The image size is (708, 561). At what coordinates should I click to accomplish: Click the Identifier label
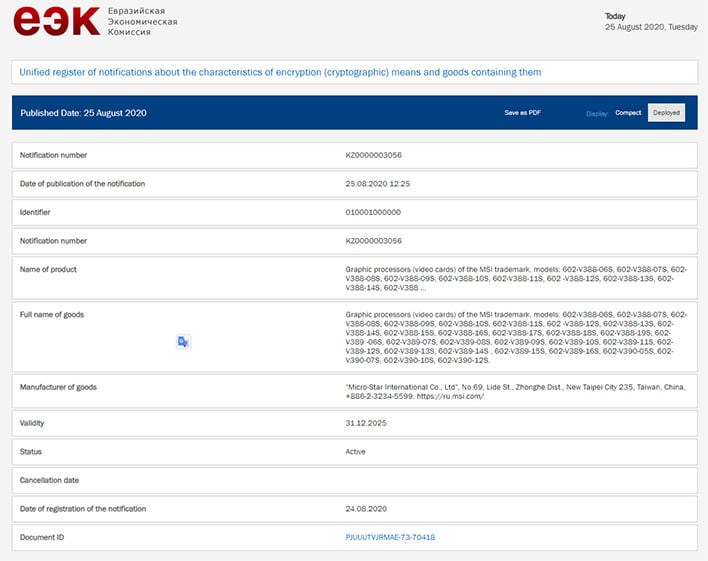[35, 212]
